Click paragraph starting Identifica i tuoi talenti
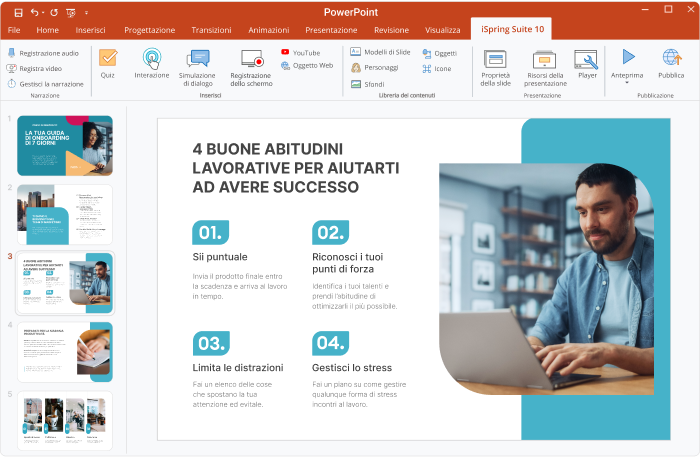The width and height of the screenshot is (700, 457). point(354,296)
